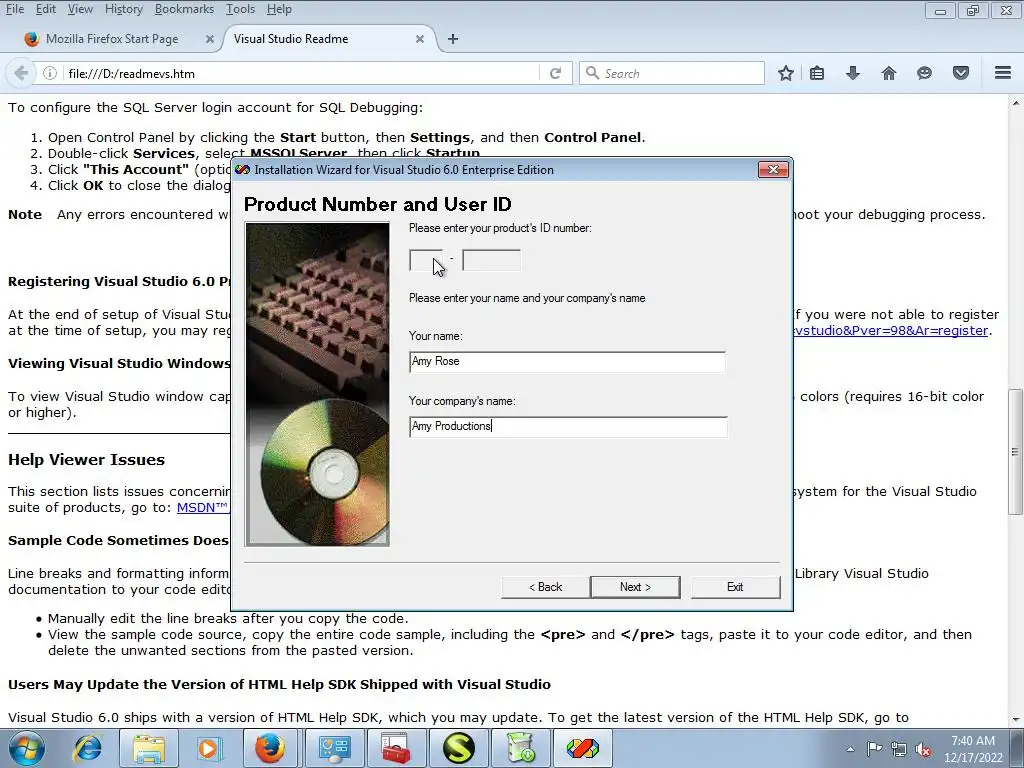The height and width of the screenshot is (768, 1024).
Task: Click the Your name field
Action: (568, 362)
